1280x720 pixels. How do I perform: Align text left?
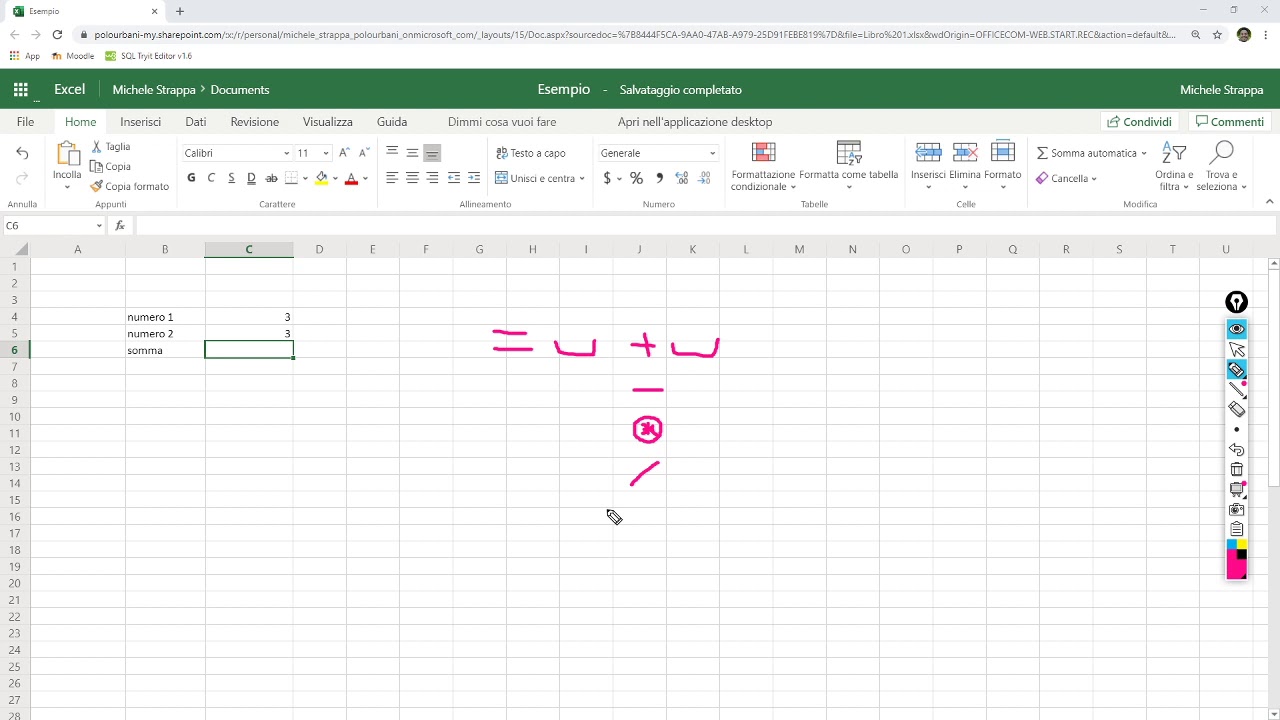click(392, 178)
